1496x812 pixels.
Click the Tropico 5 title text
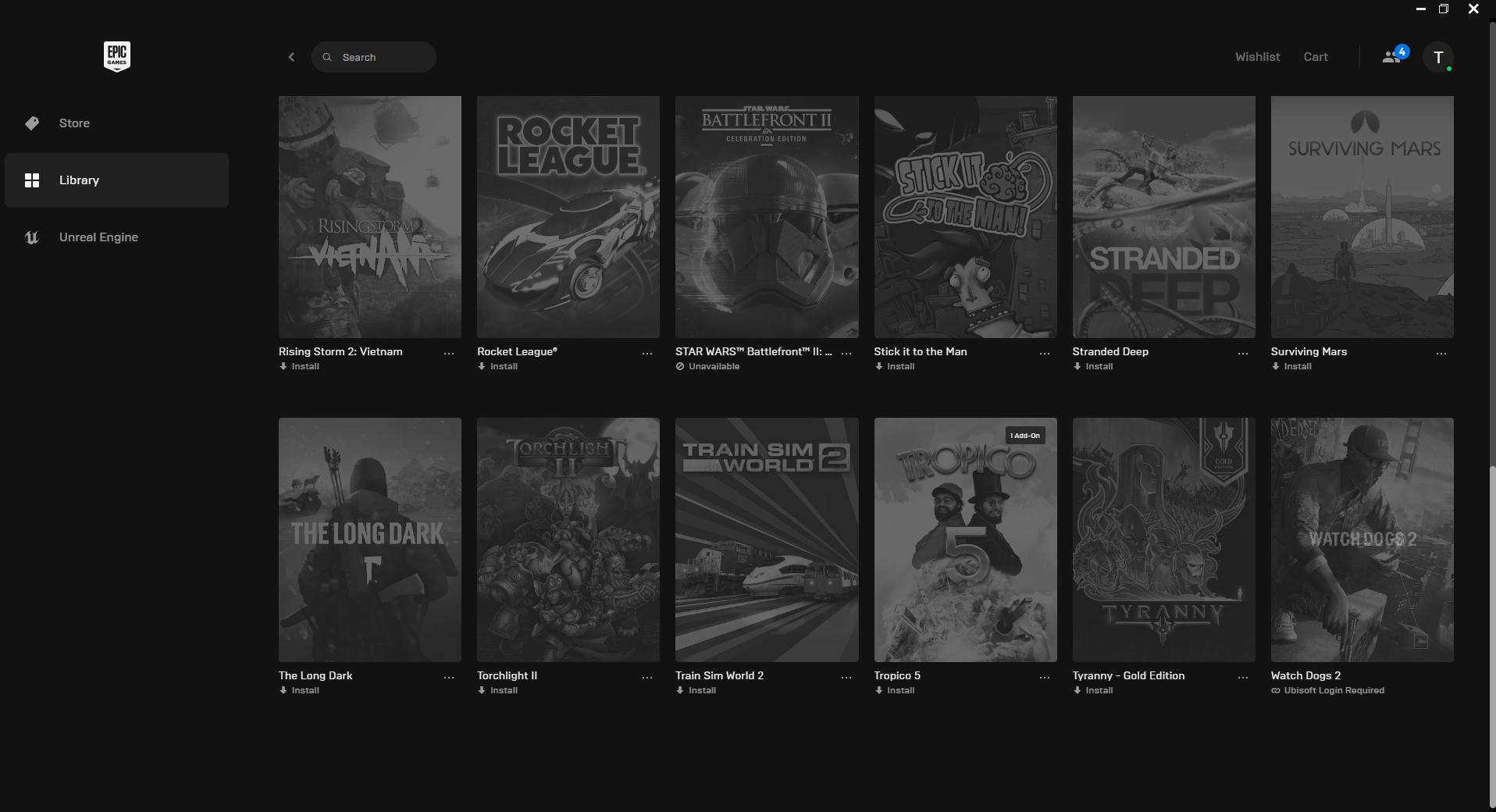coord(897,675)
